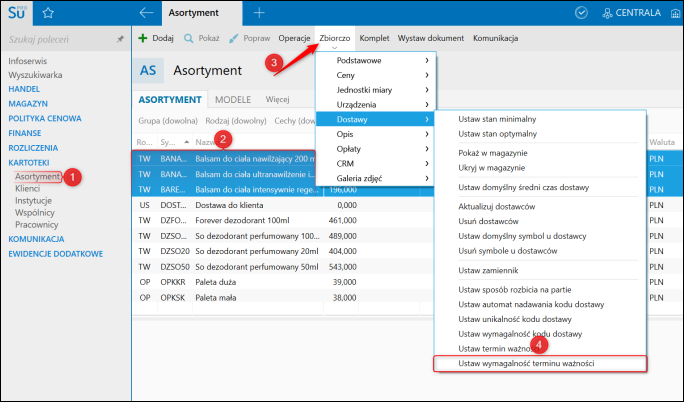Choose Ukryj w magazynie

tap(491, 168)
